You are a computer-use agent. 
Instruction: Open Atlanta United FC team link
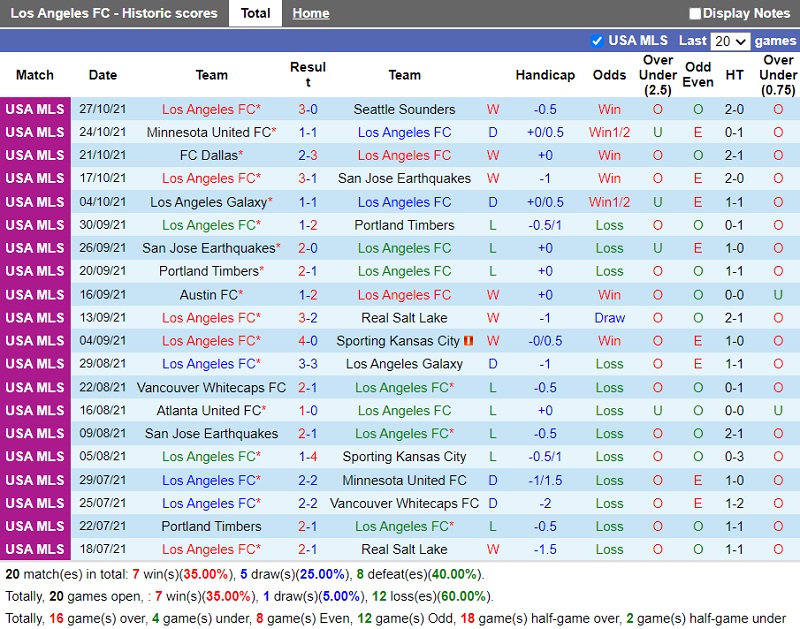click(208, 411)
